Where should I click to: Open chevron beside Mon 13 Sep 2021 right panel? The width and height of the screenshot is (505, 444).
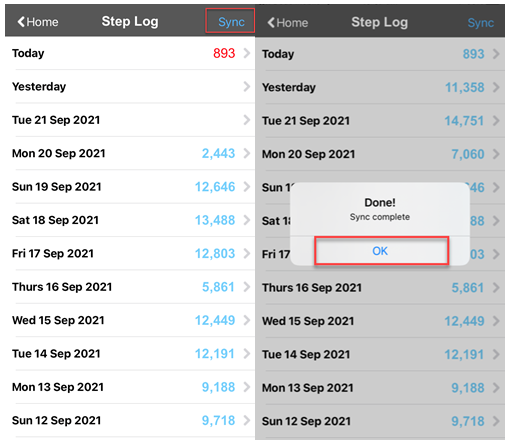[496, 388]
